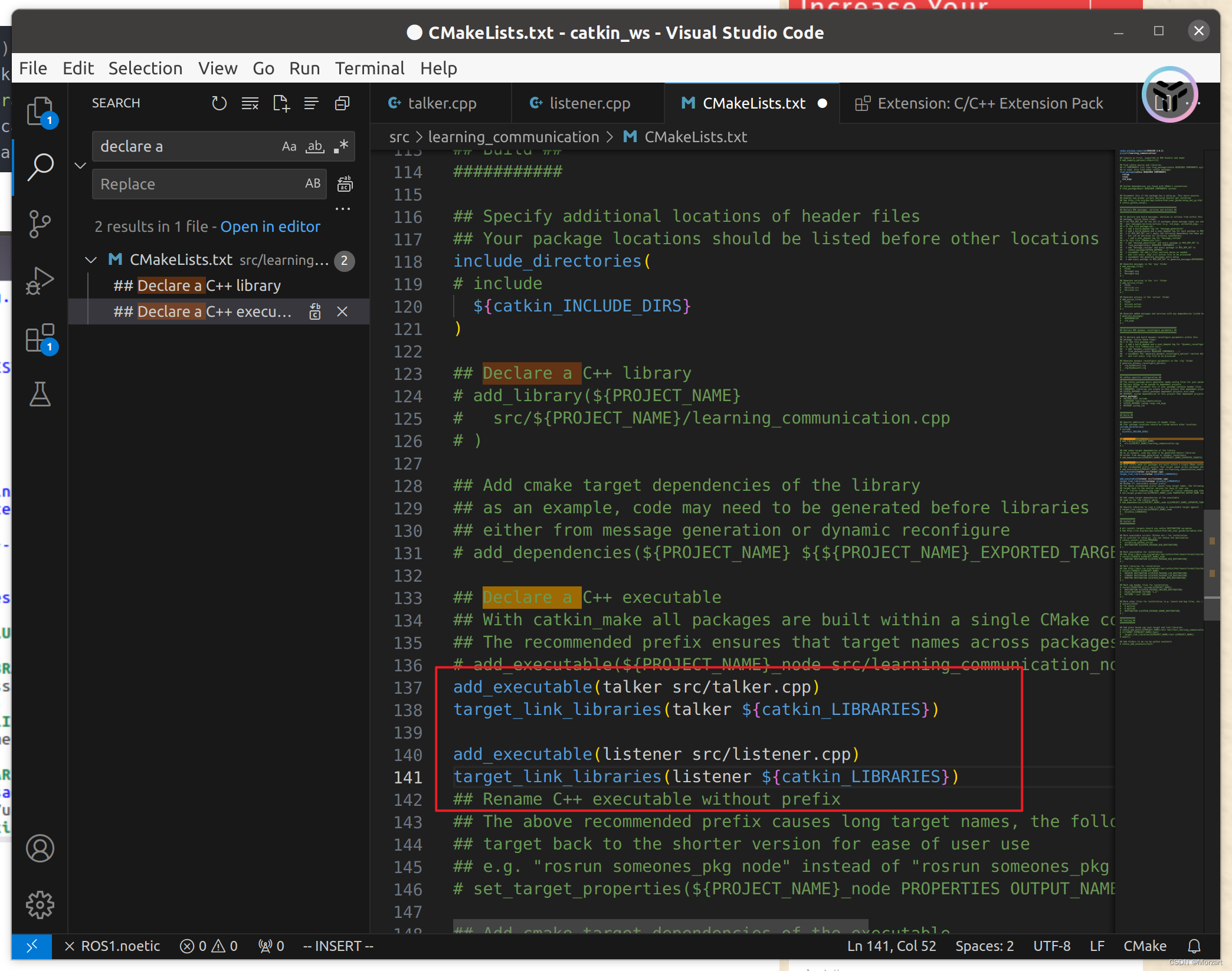The image size is (1232, 971).
Task: Open the Extensions view
Action: tap(40, 338)
